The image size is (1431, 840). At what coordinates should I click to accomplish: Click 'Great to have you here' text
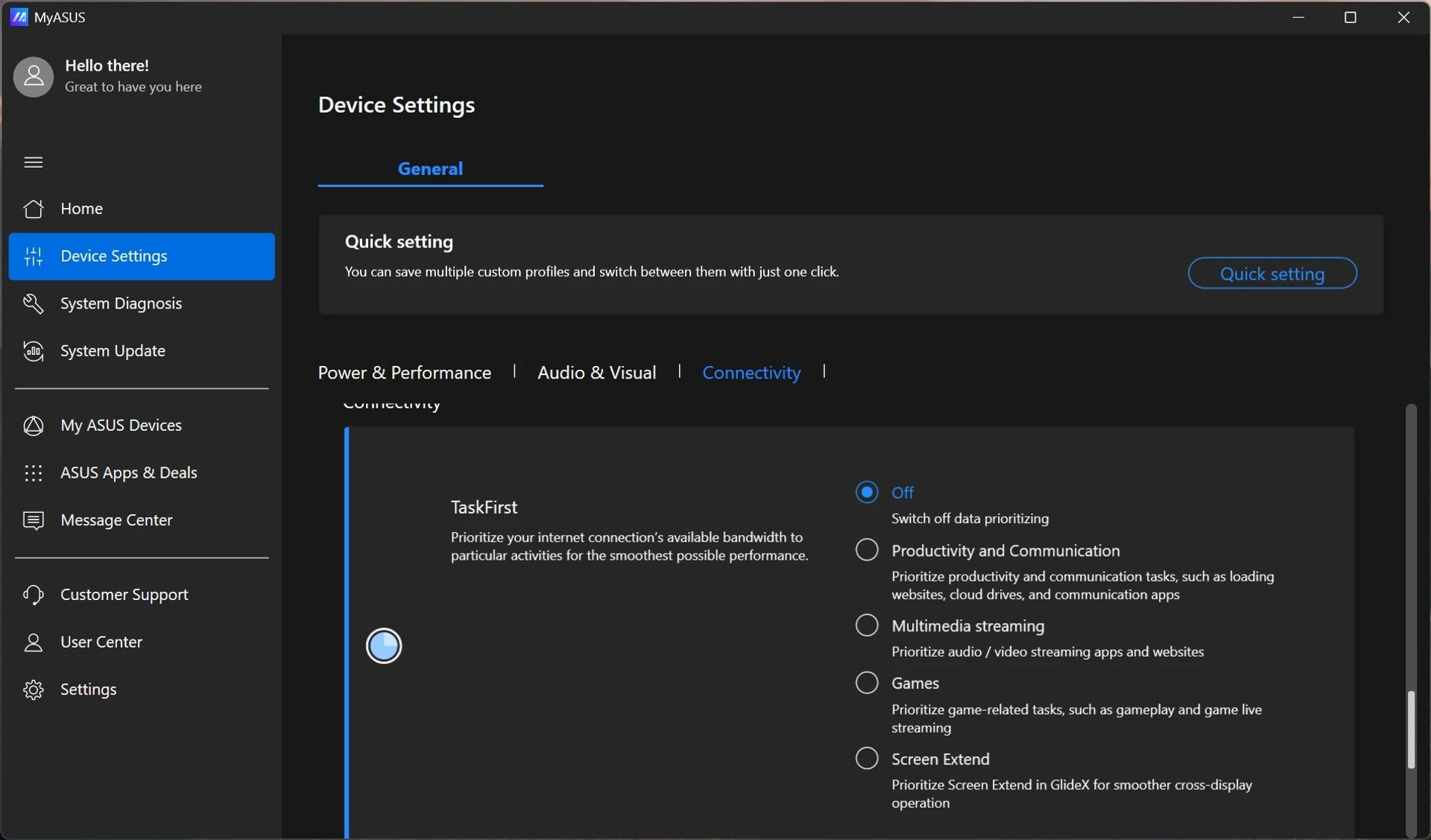tap(133, 87)
